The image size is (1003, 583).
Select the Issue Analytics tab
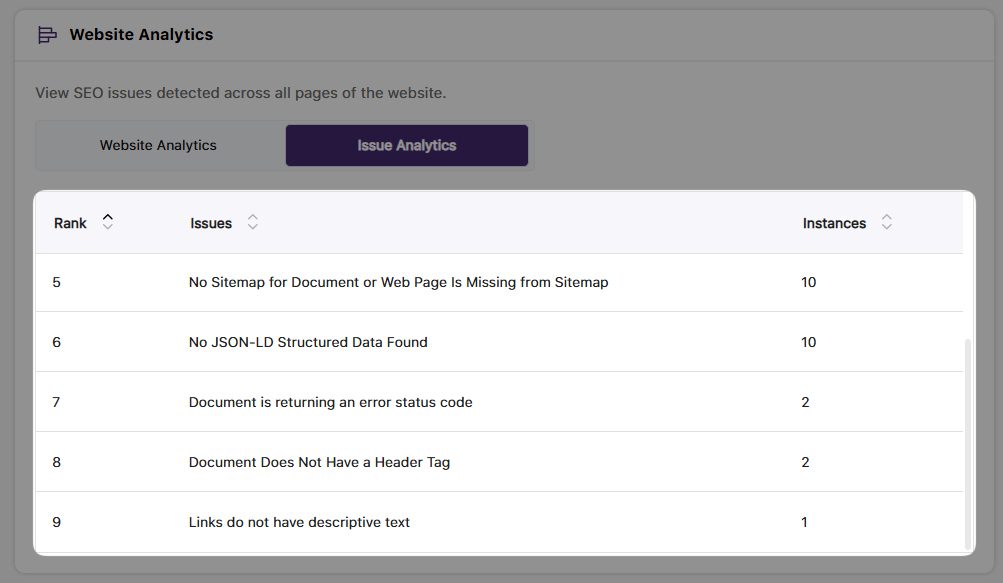click(x=406, y=145)
